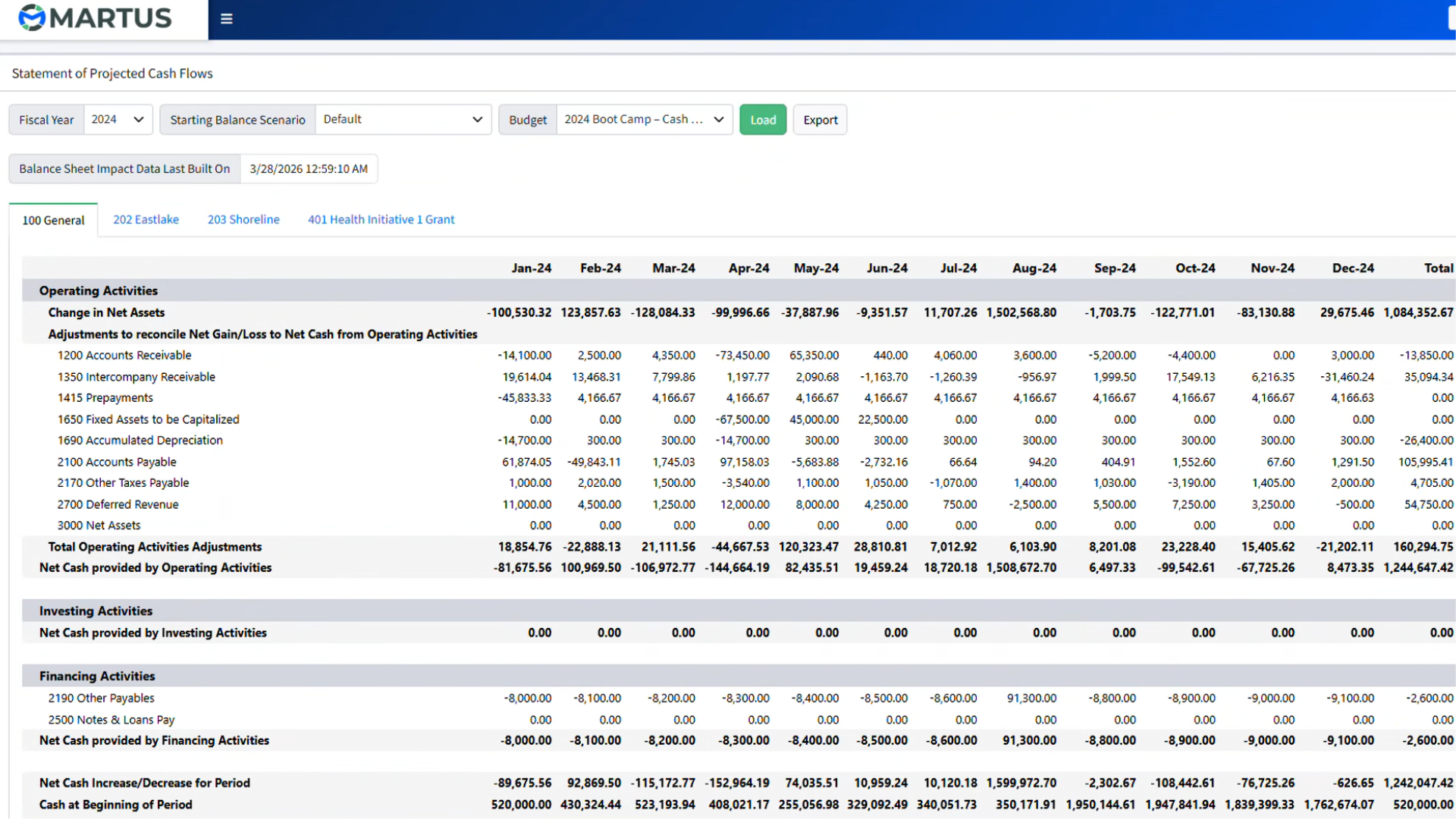Viewport: 1456px width, 819px height.
Task: Click the 2100 Accounts Payable row label
Action: 117,462
